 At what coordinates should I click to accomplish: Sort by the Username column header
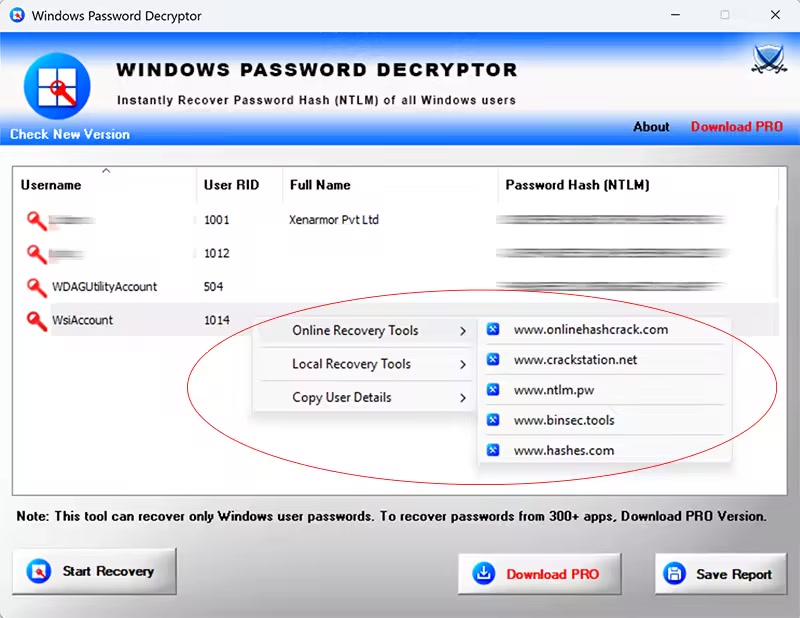pos(51,185)
